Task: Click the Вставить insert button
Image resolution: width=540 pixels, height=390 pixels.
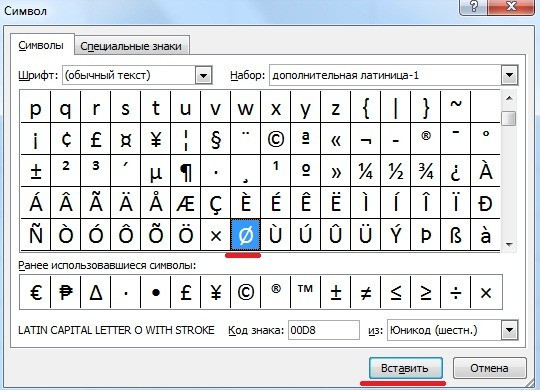Action: [x=405, y=368]
